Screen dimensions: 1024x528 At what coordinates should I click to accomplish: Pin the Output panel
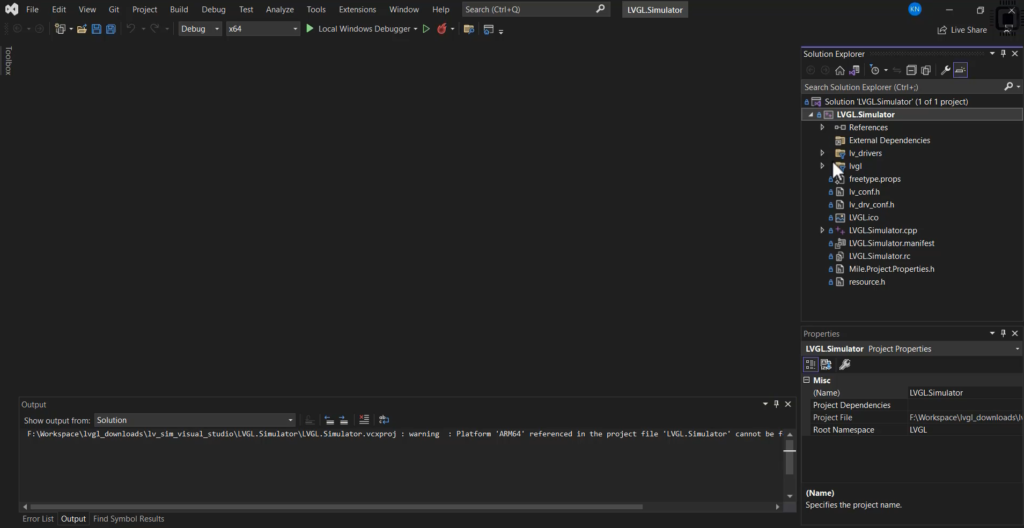tap(776, 404)
